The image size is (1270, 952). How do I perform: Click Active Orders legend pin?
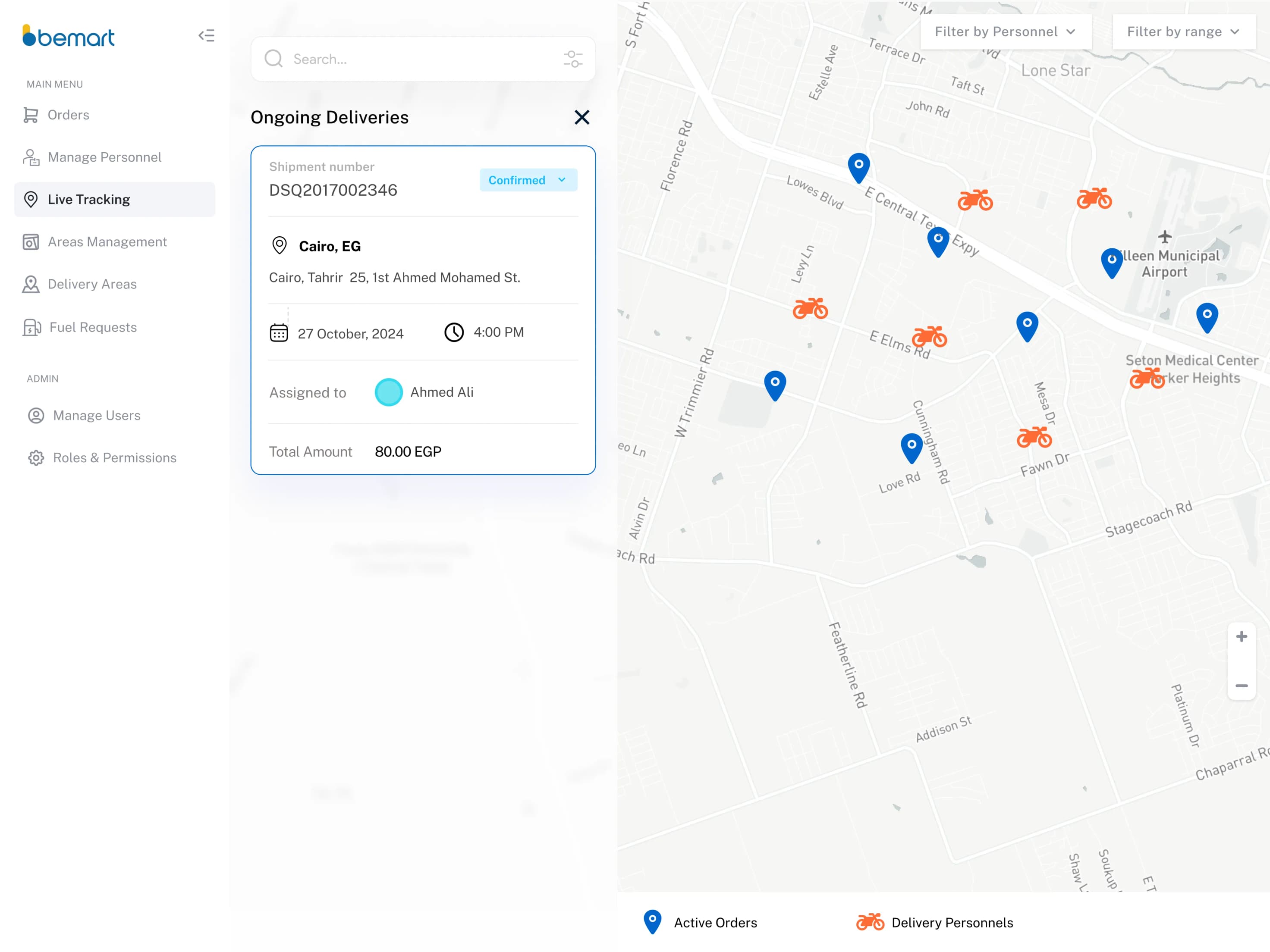coord(652,922)
